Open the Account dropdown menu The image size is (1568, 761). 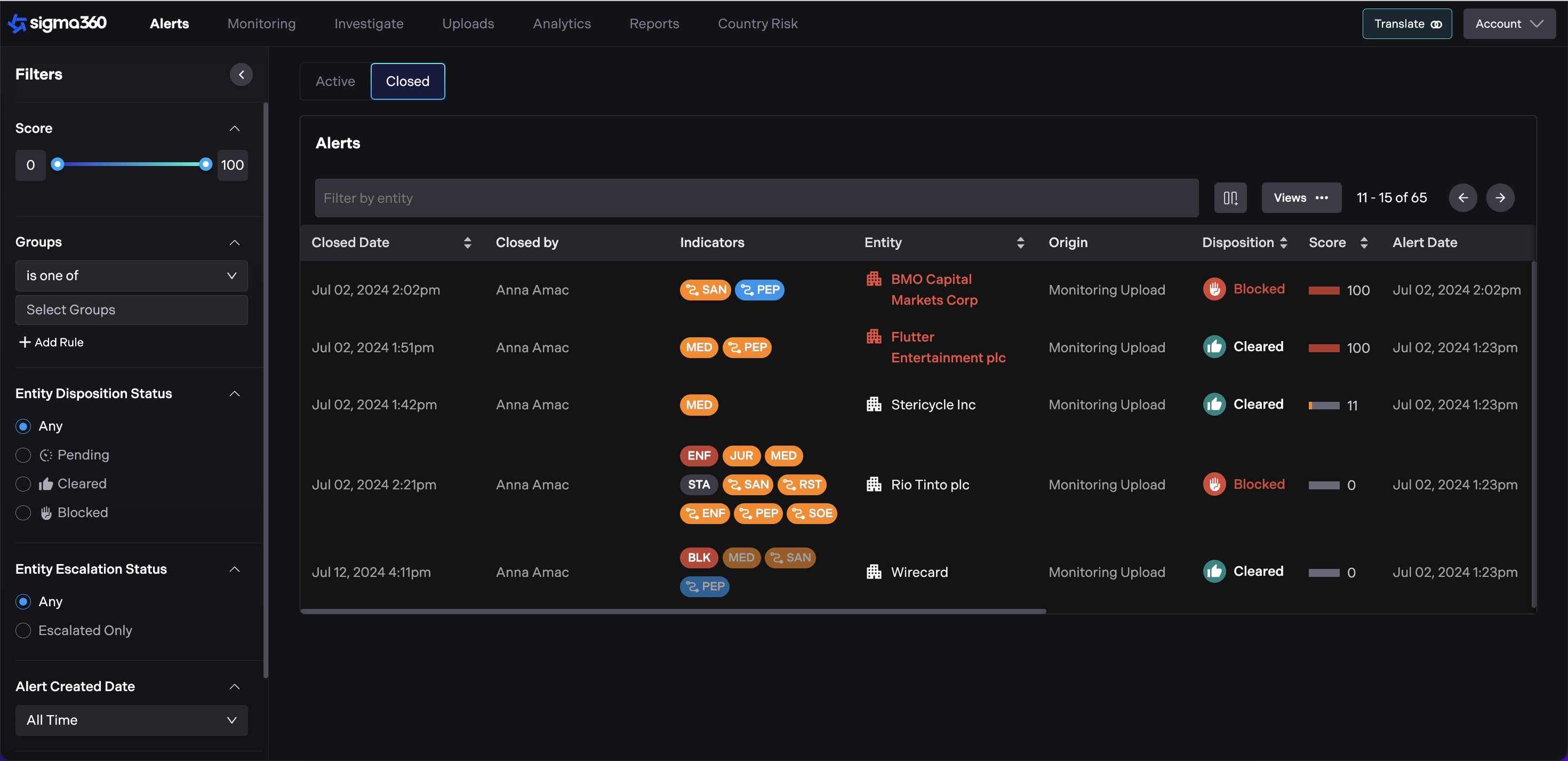[x=1508, y=24]
